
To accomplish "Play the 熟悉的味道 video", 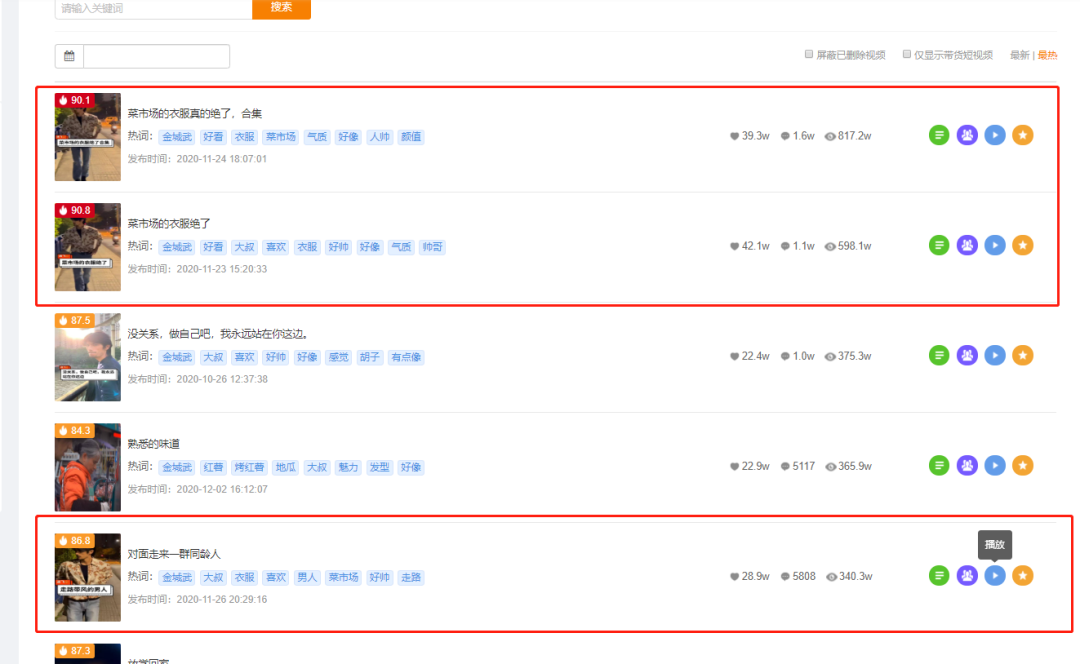I will point(995,466).
